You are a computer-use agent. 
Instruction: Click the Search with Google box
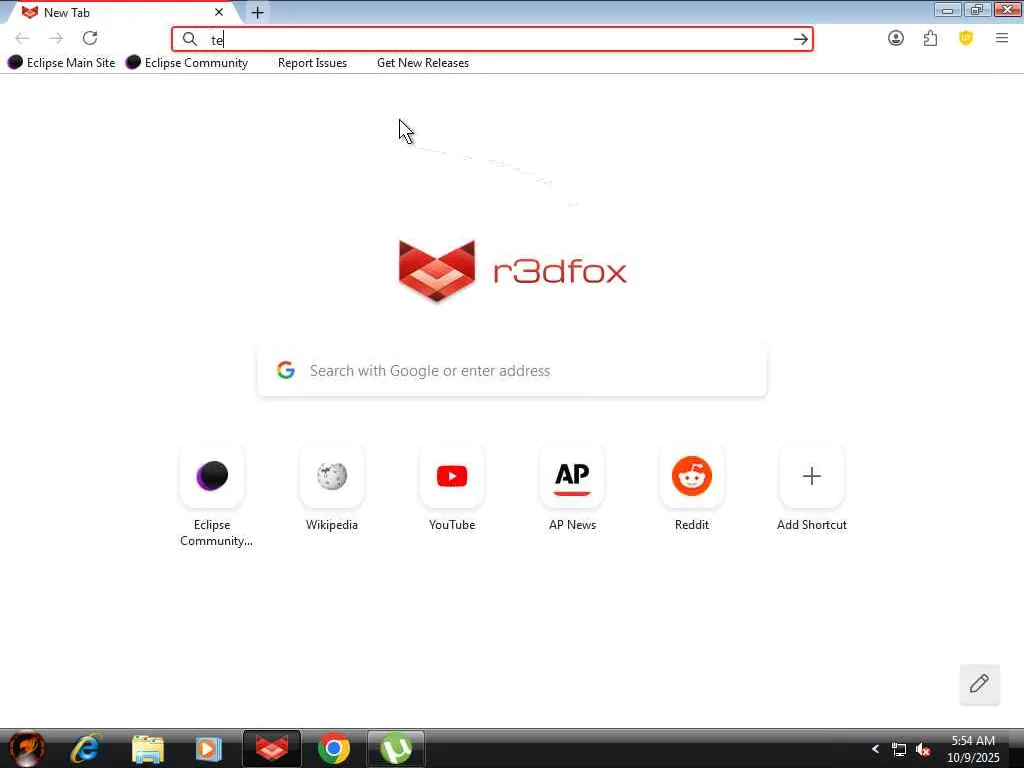(x=512, y=370)
